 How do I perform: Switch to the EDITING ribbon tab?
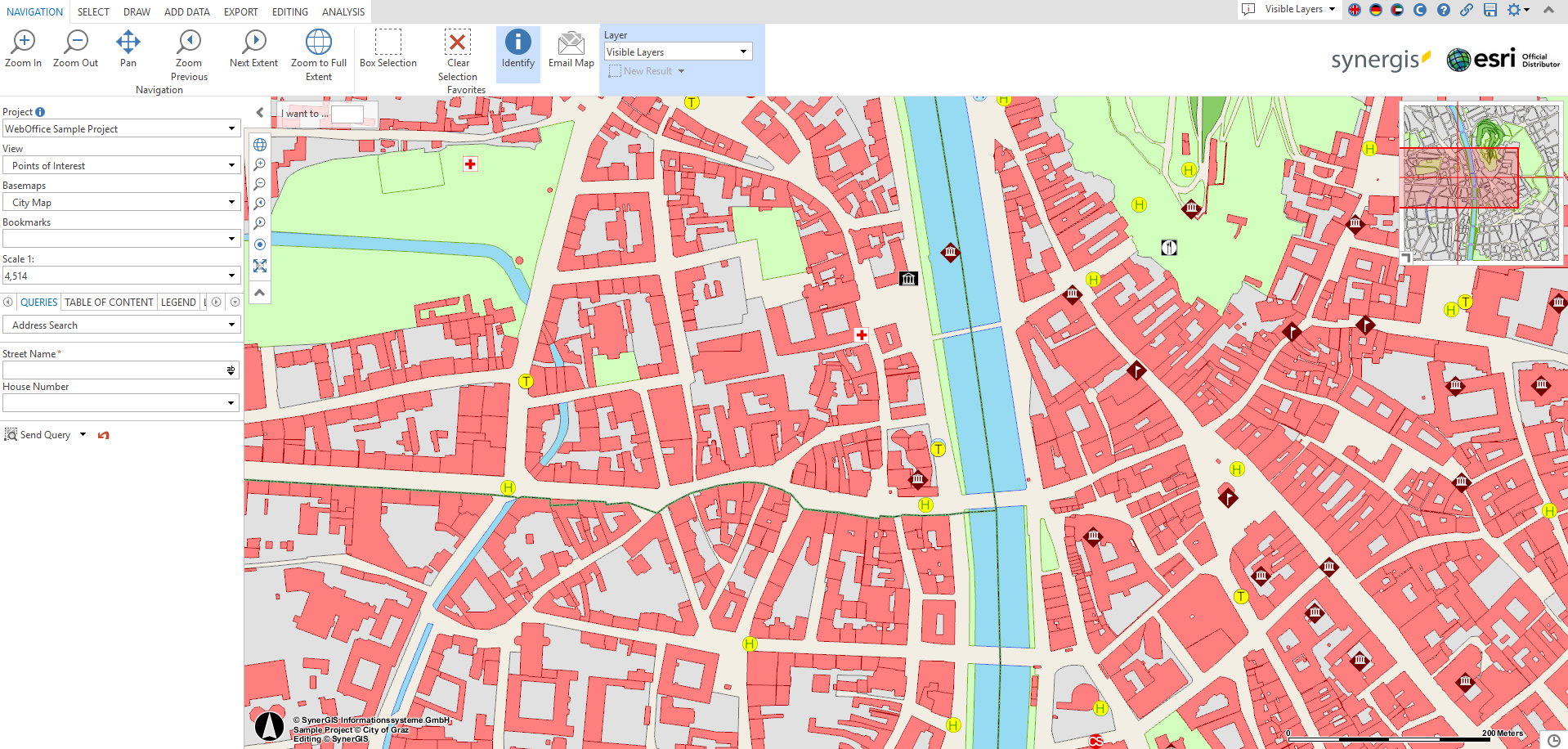289,11
